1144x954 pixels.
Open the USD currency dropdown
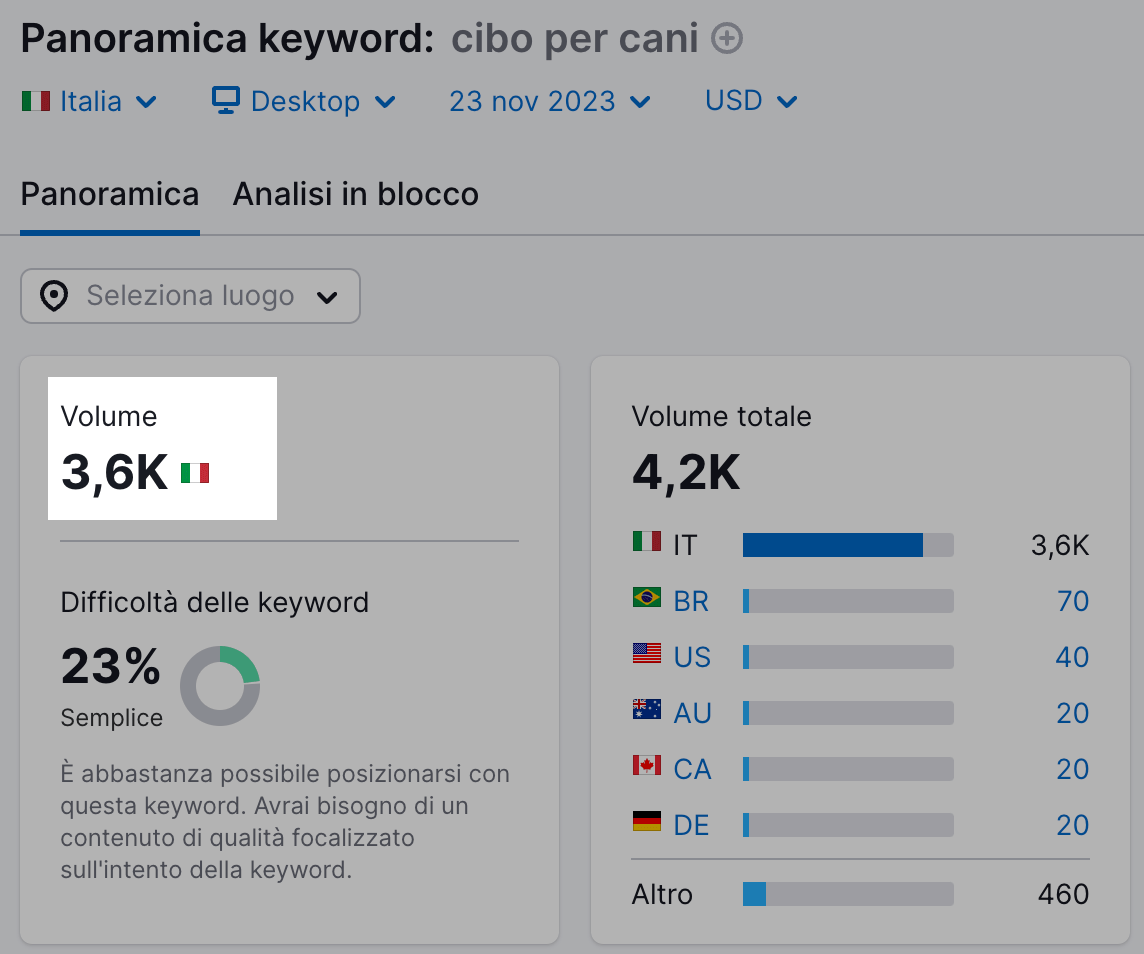click(750, 100)
